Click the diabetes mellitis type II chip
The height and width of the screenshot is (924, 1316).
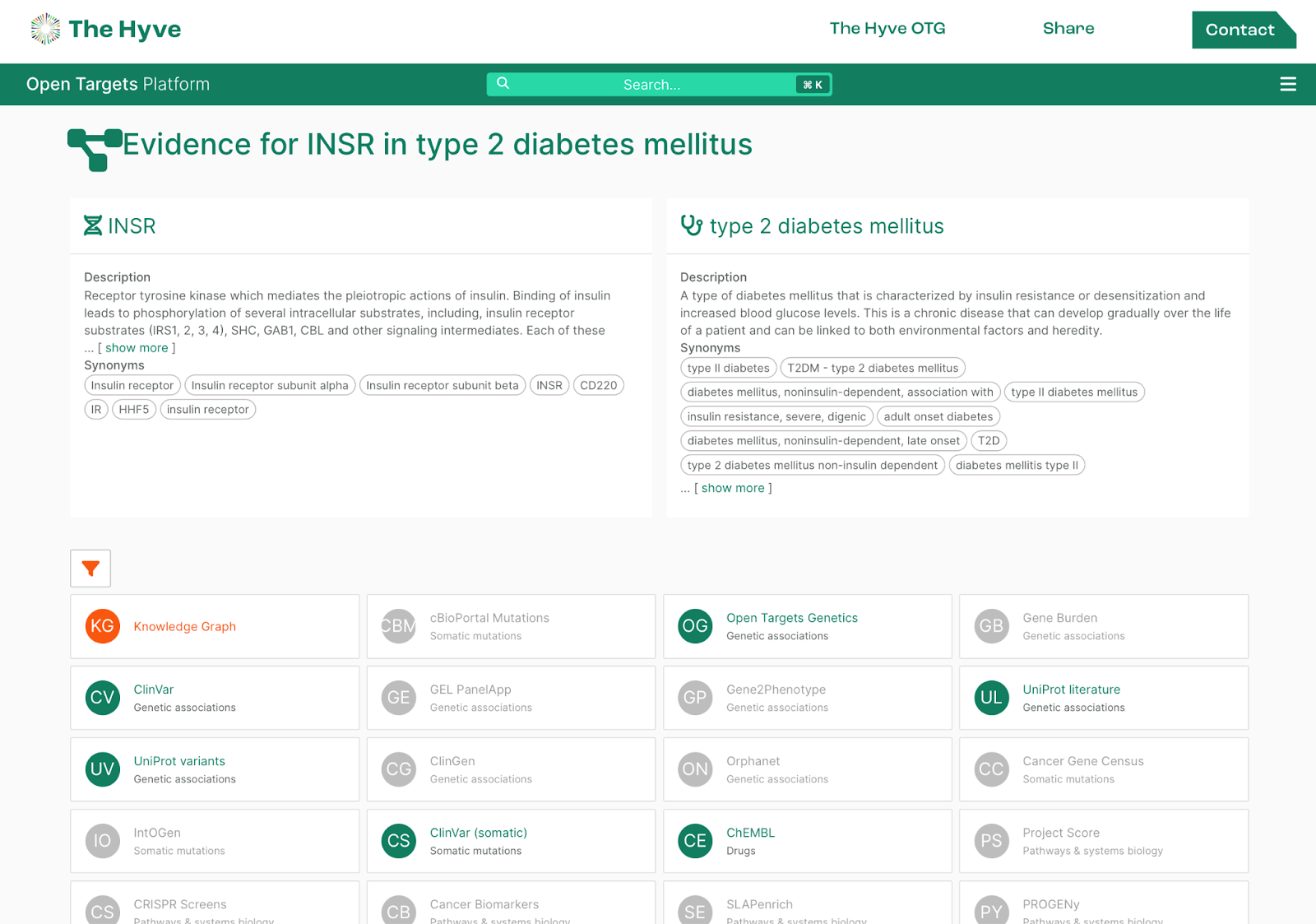point(1017,465)
